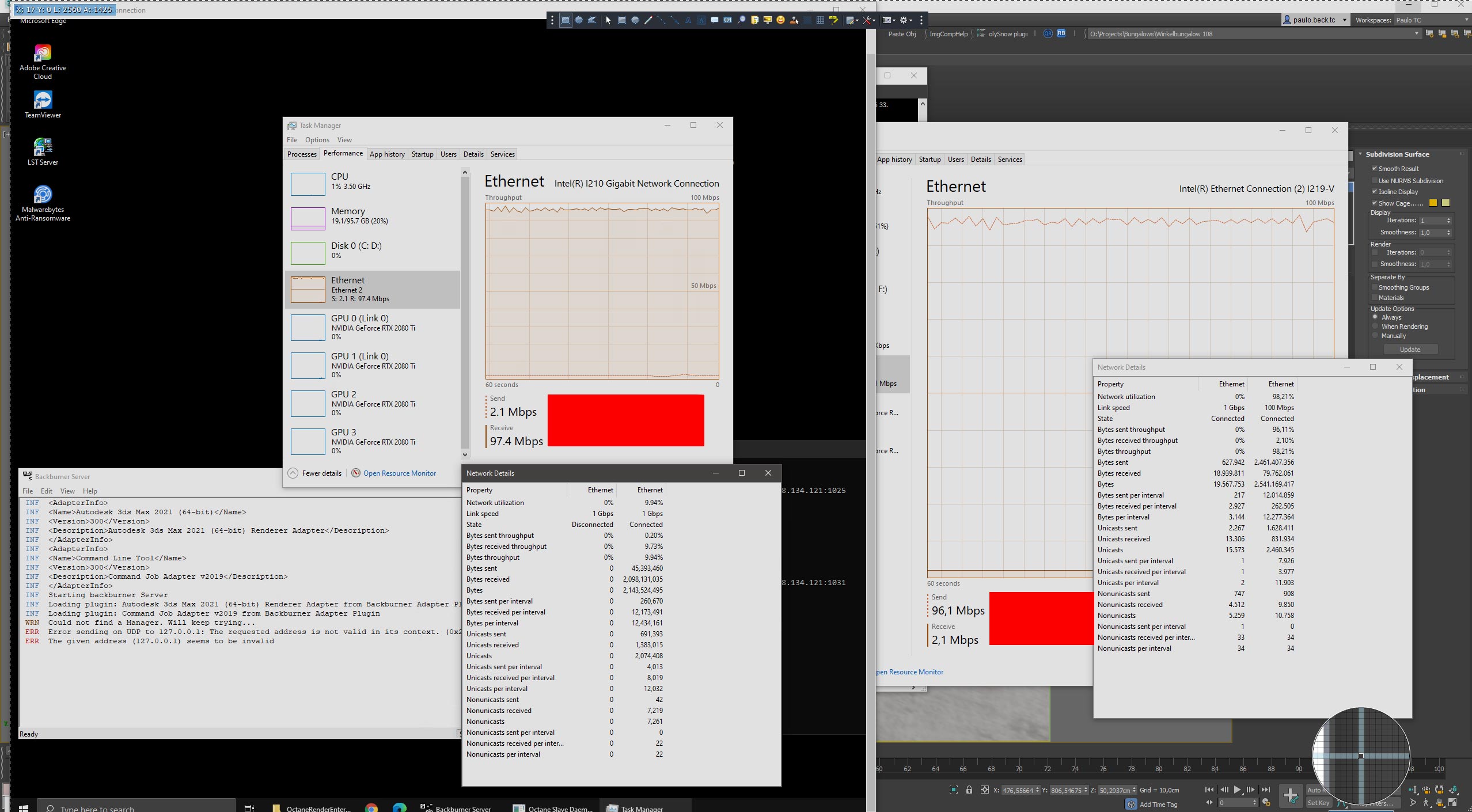
Task: Click the Isolate Selection toggle icon
Action: [x=953, y=790]
